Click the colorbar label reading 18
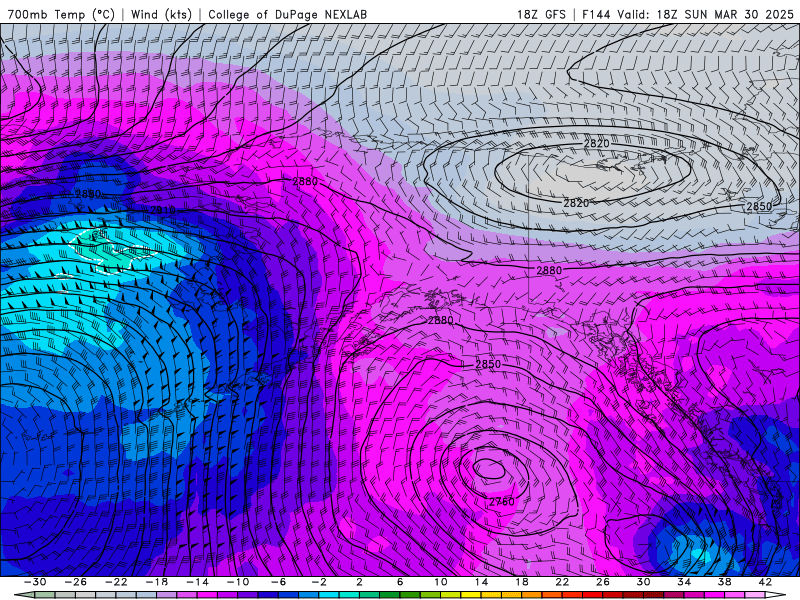Screen dimensions: 800x600 pyautogui.click(x=521, y=582)
